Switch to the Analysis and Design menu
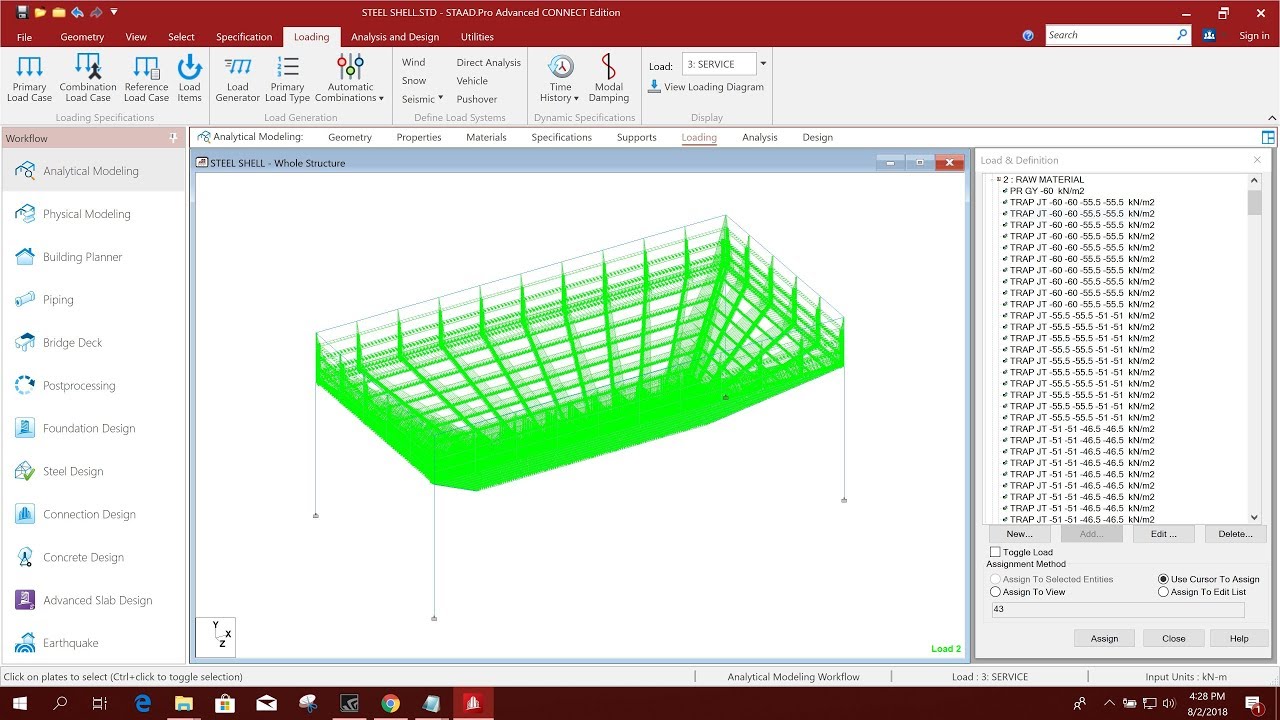Screen dimensions: 1280x720 coord(396,36)
